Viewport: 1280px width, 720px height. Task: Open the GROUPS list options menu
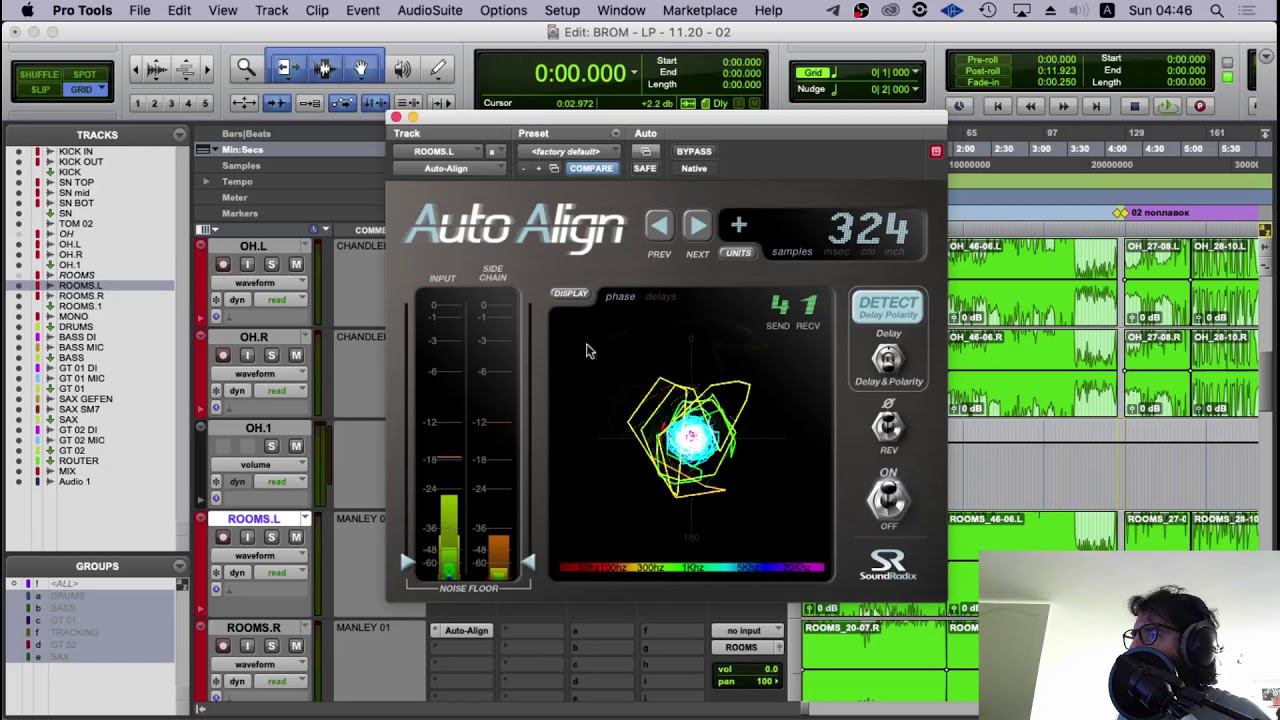(x=179, y=566)
